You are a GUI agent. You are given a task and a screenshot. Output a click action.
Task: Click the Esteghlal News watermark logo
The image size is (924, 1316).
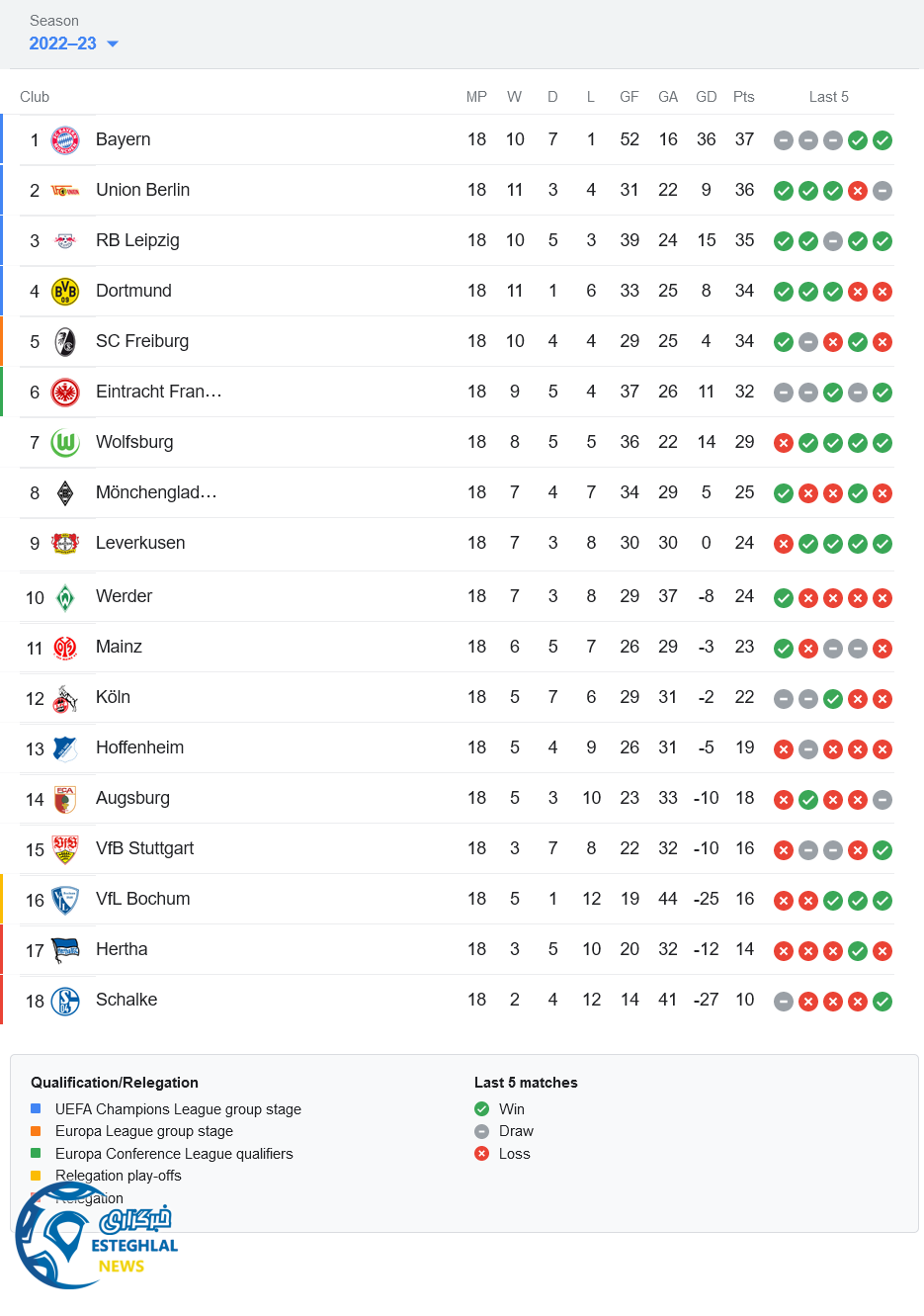94,1236
